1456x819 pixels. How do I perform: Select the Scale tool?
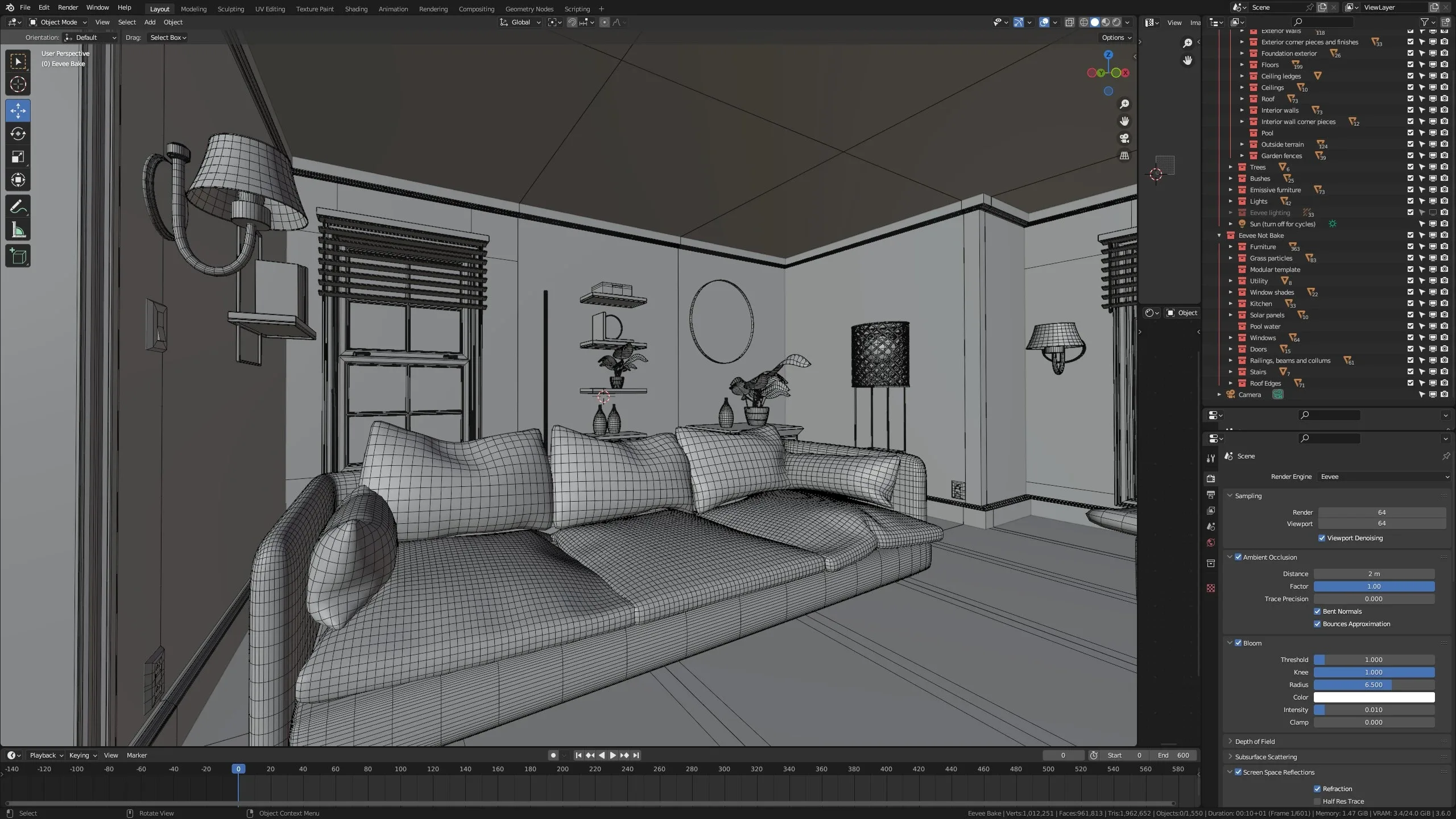tap(18, 157)
